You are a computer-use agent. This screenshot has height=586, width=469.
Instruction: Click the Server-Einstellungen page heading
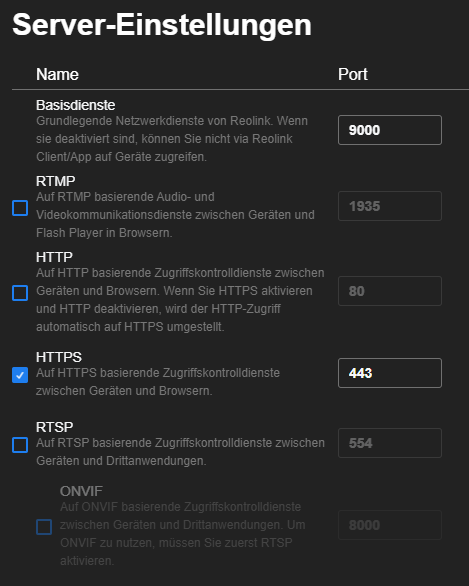[x=162, y=25]
